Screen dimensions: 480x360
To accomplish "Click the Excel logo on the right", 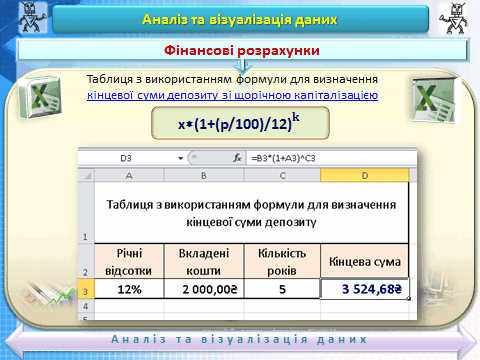I will pyautogui.click(x=434, y=100).
